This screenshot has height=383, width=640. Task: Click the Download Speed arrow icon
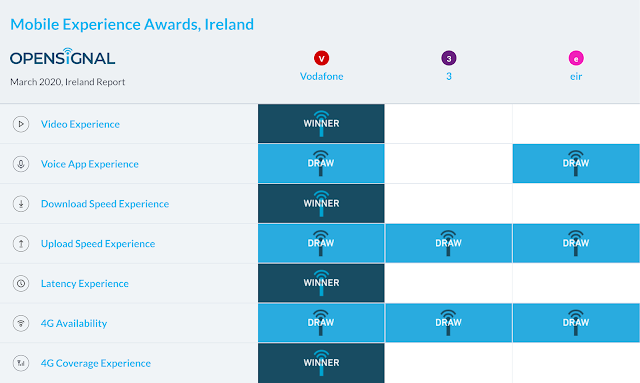pyautogui.click(x=21, y=204)
